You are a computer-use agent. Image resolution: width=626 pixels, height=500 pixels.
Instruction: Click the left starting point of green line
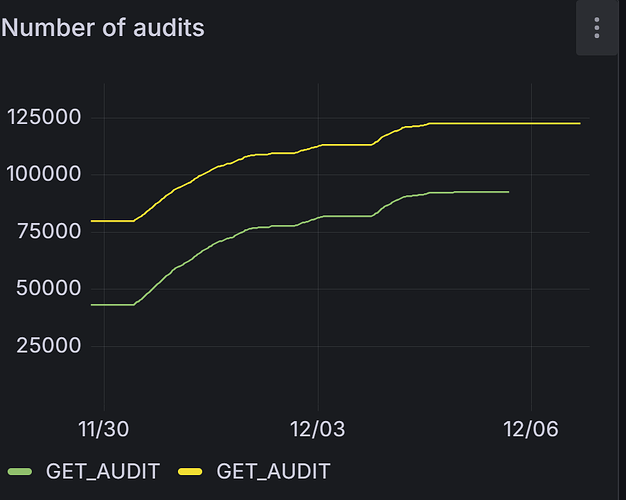[92, 305]
